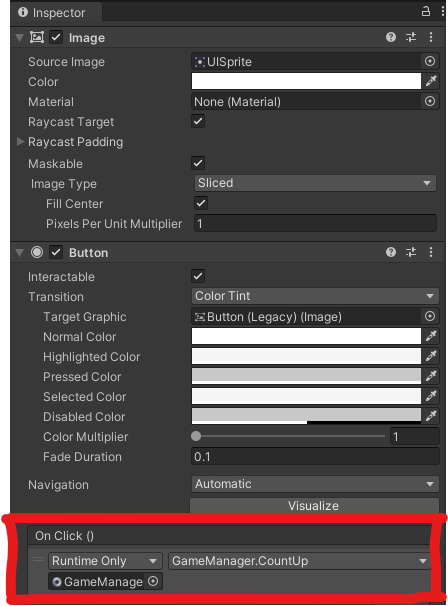Disable the Image component checkbox

click(x=56, y=37)
